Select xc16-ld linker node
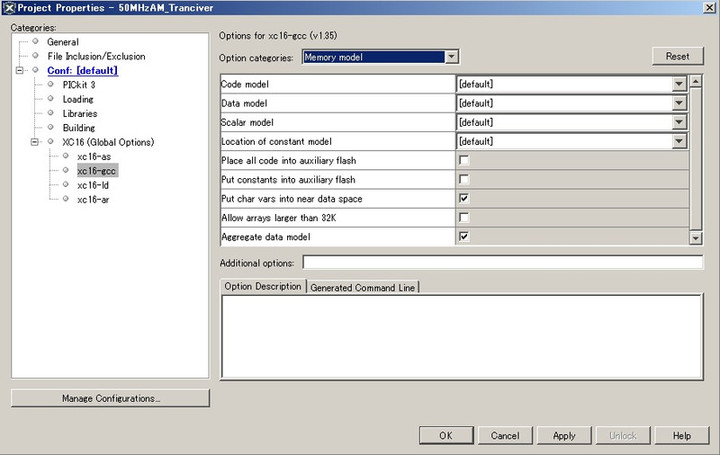 click(93, 185)
